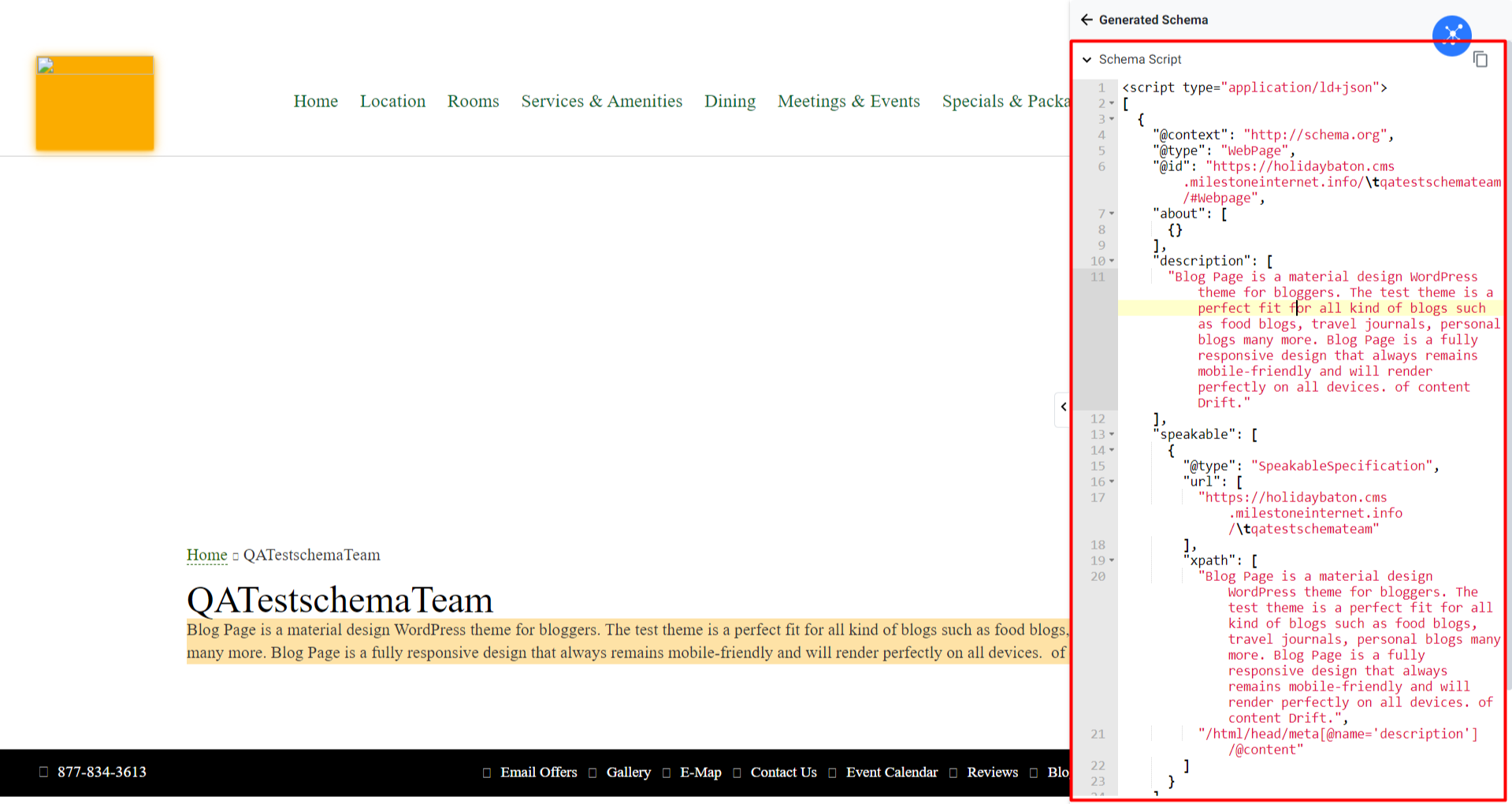Open Reviews footer link

(x=993, y=772)
